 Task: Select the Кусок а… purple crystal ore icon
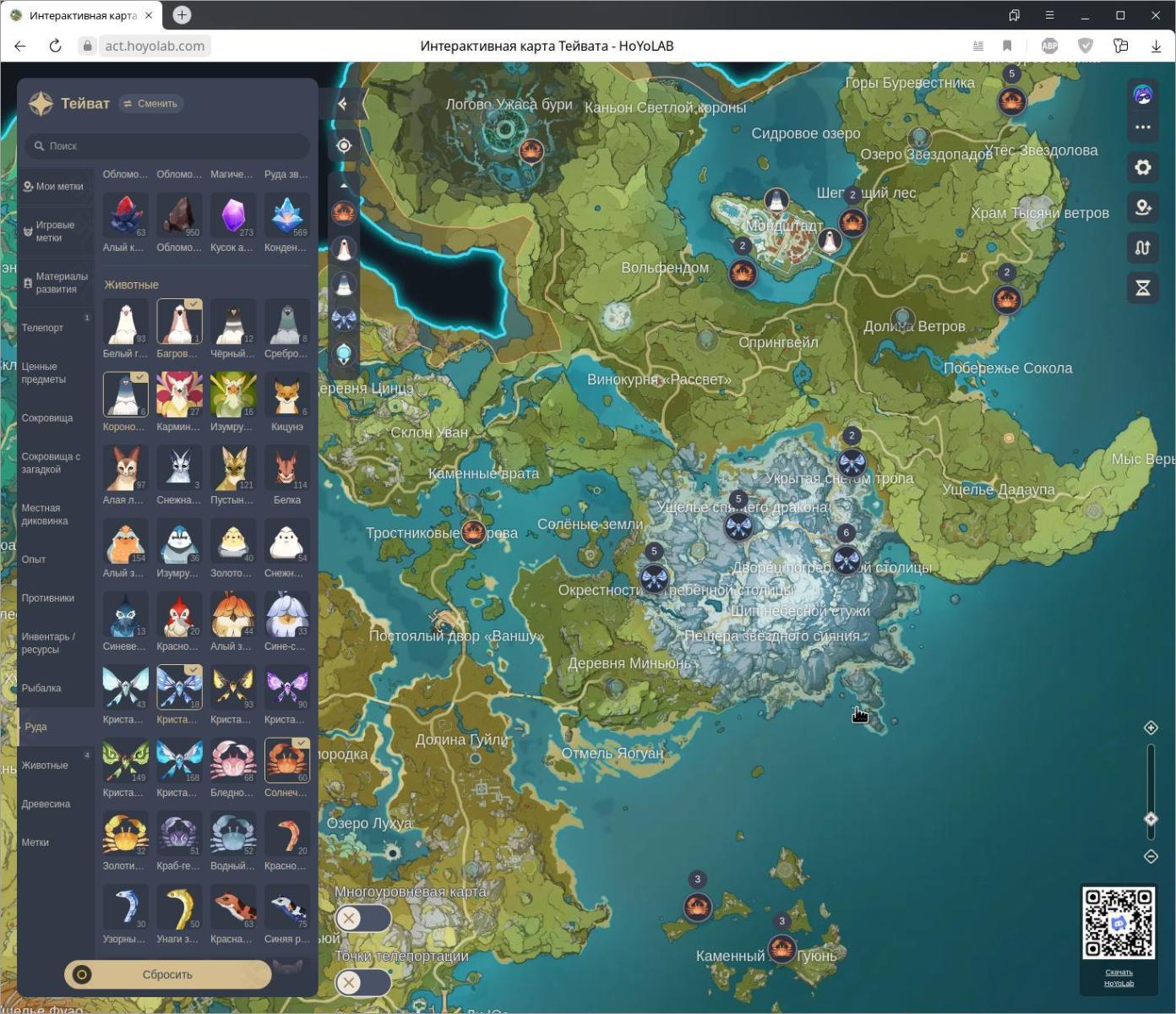pyautogui.click(x=233, y=215)
